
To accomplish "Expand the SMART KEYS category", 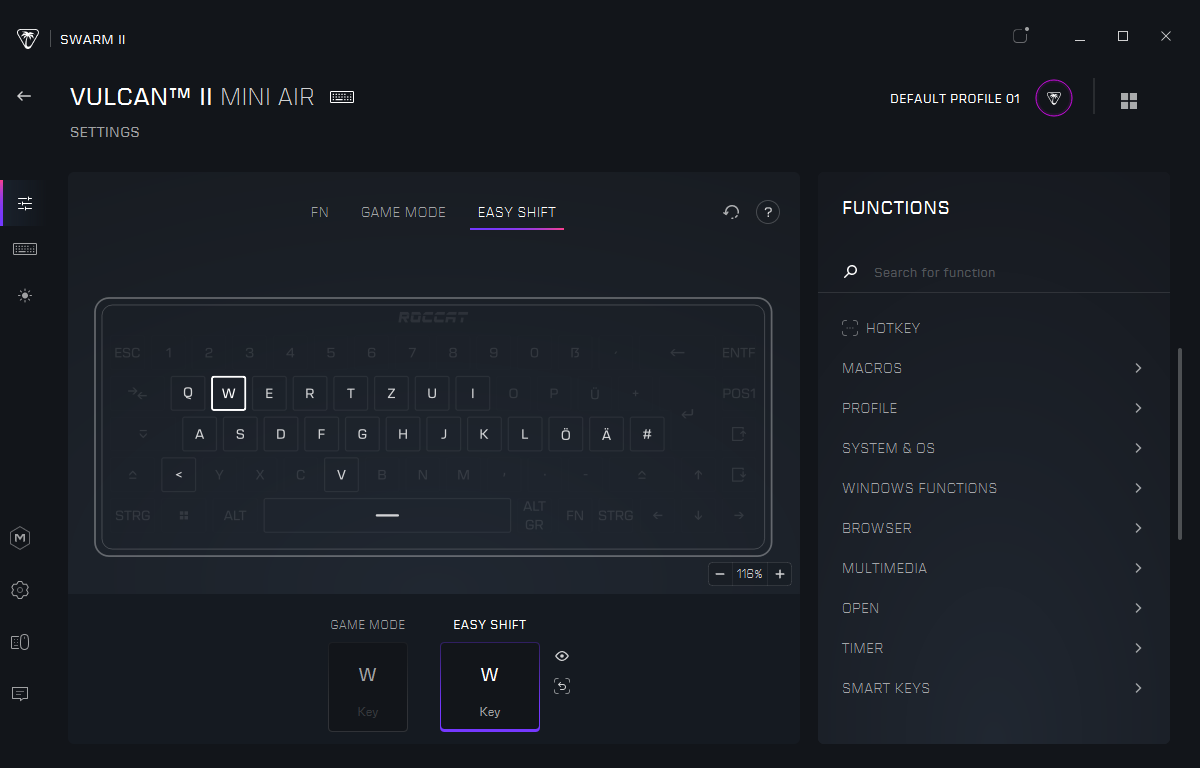I will pos(993,688).
